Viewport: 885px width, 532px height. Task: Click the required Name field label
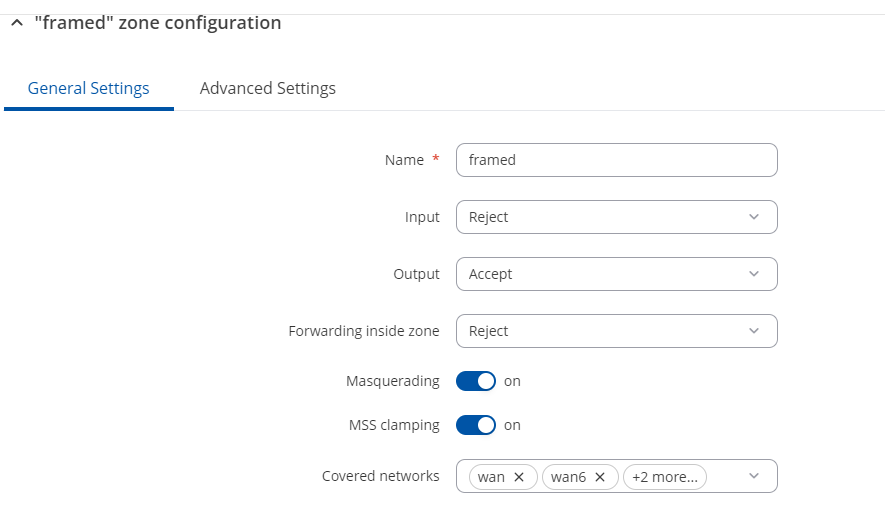404,160
